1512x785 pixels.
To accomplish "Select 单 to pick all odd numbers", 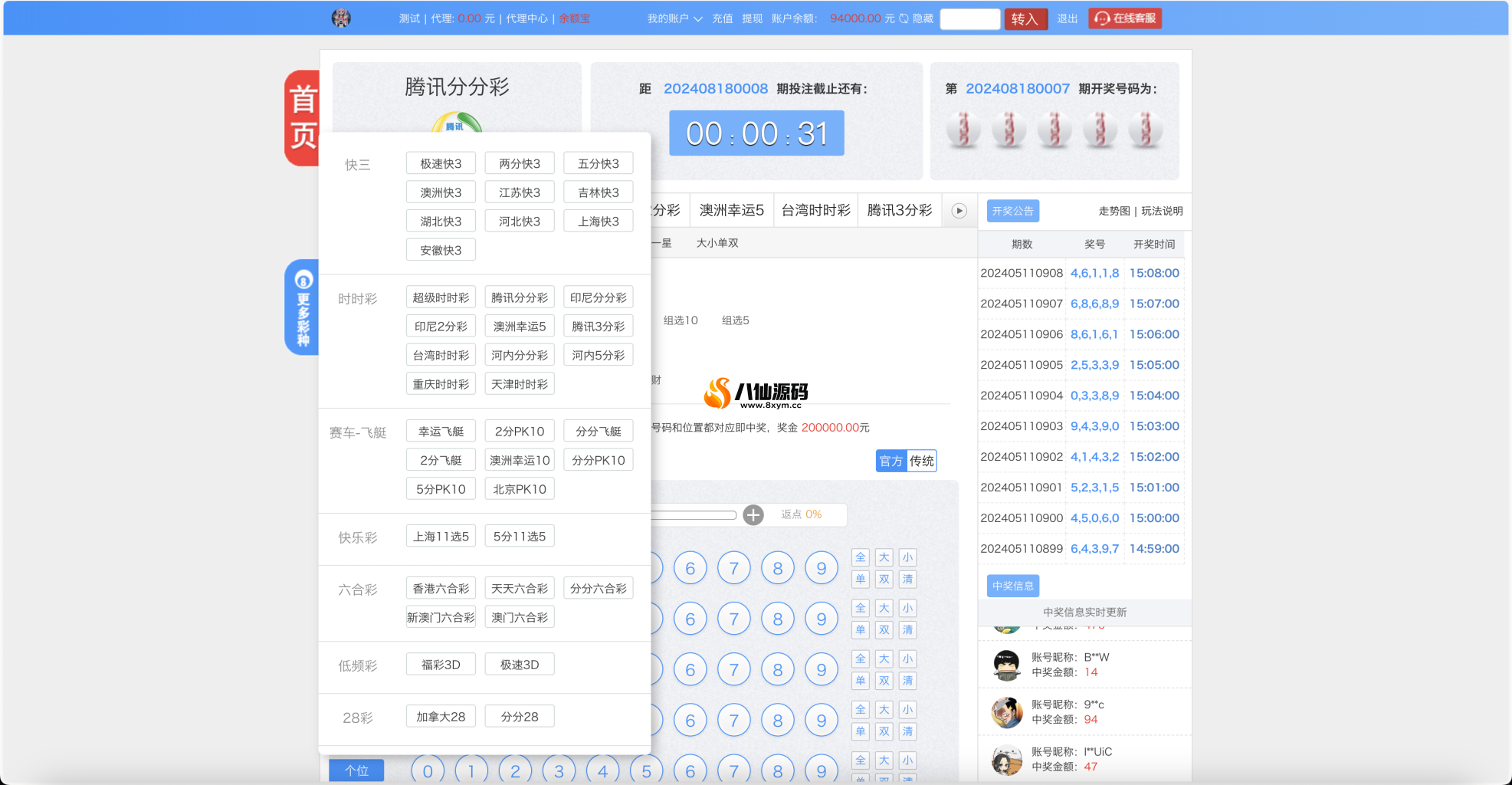I will coord(860,580).
